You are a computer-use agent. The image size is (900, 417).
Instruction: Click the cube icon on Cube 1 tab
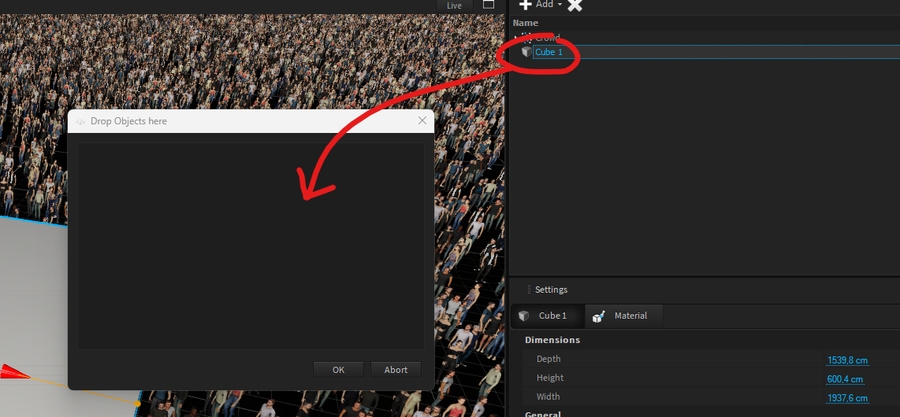tap(524, 316)
